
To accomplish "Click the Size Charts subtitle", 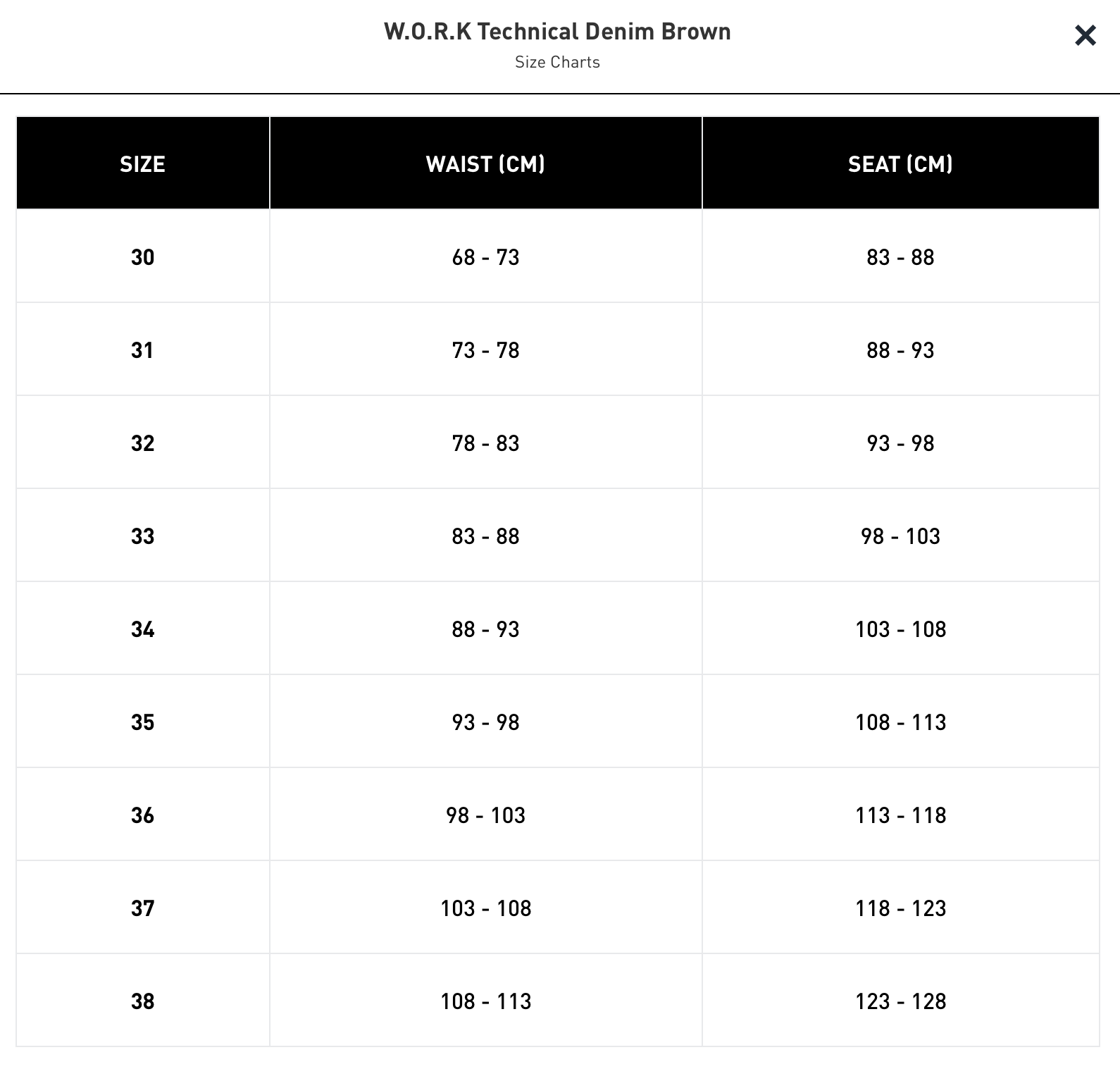I will click(x=557, y=62).
